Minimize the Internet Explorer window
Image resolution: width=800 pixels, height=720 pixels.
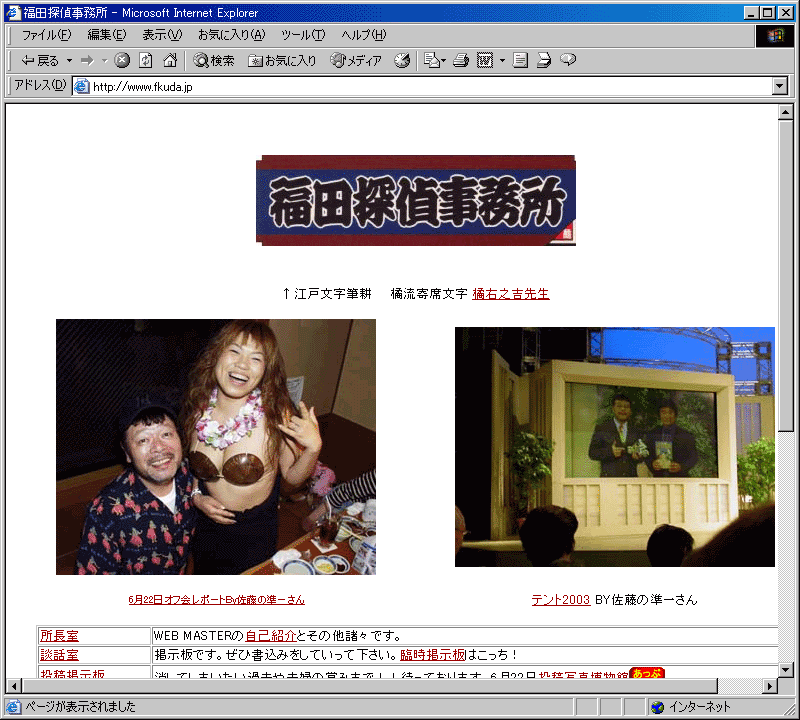coord(751,13)
